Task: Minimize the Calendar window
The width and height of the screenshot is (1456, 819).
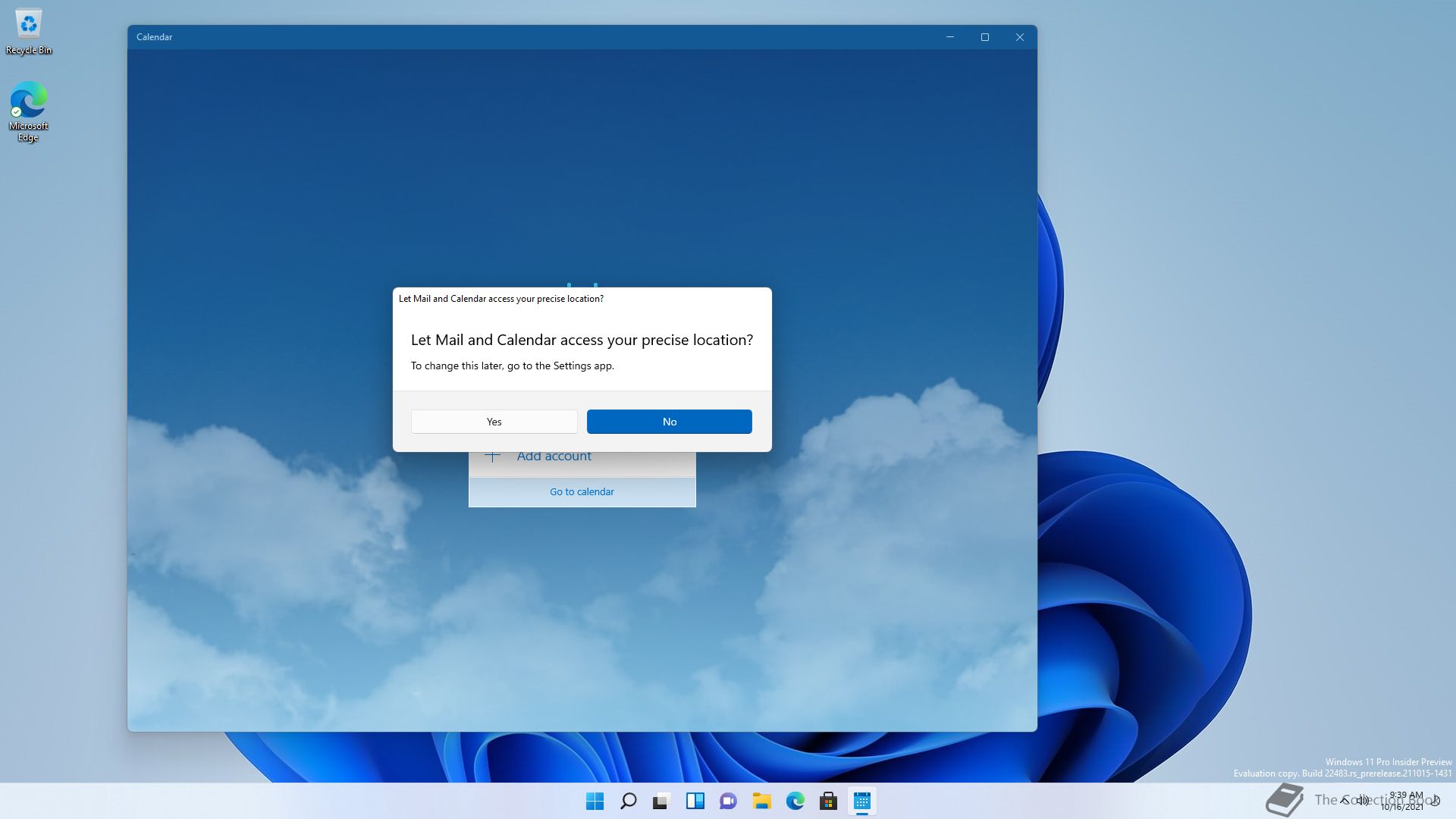Action: [949, 37]
